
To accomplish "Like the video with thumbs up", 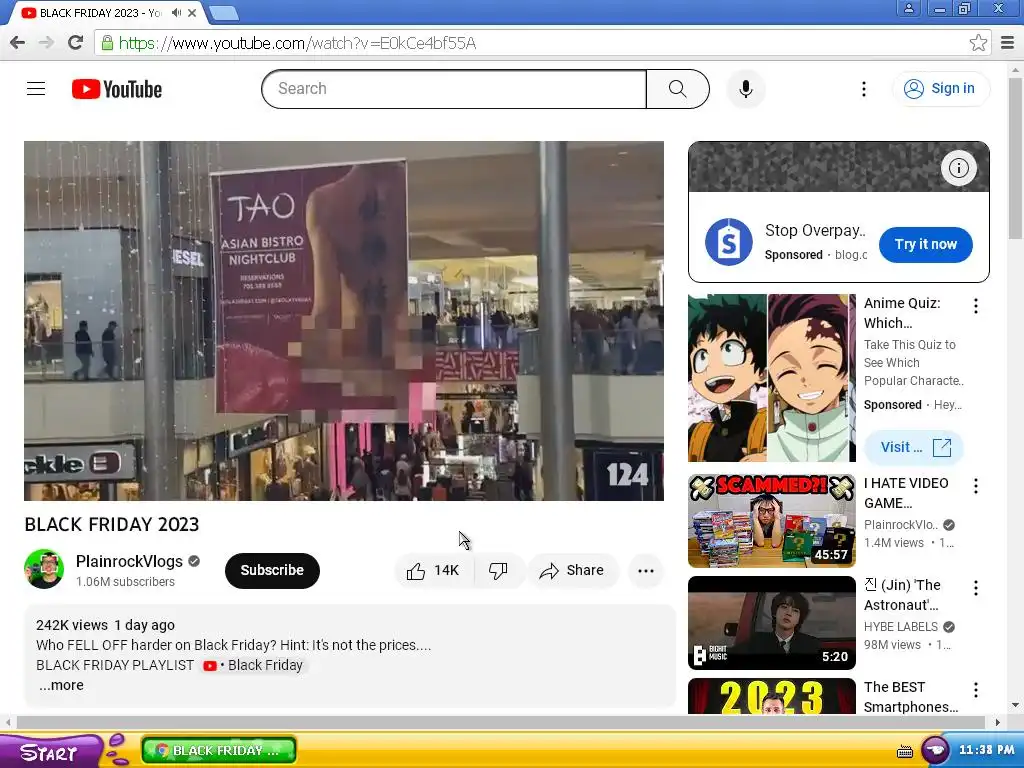I will pos(434,571).
